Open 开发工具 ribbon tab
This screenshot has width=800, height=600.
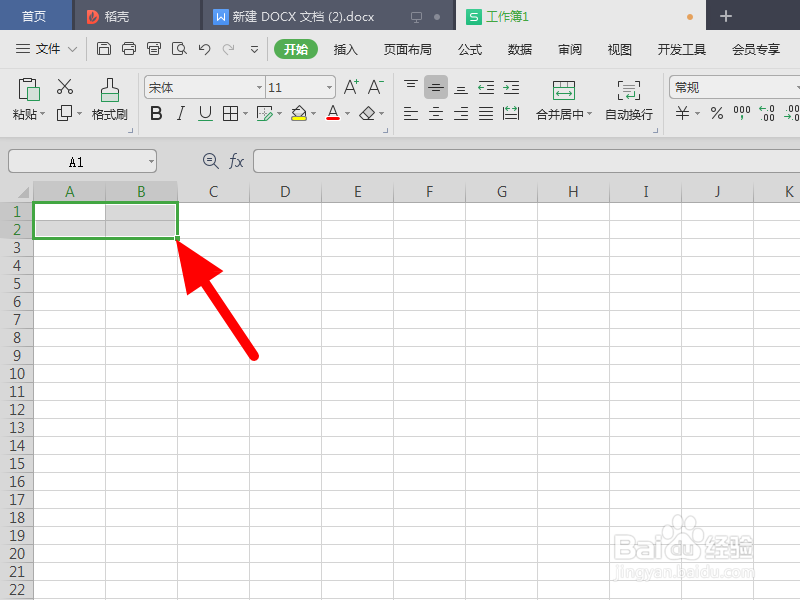coord(682,49)
